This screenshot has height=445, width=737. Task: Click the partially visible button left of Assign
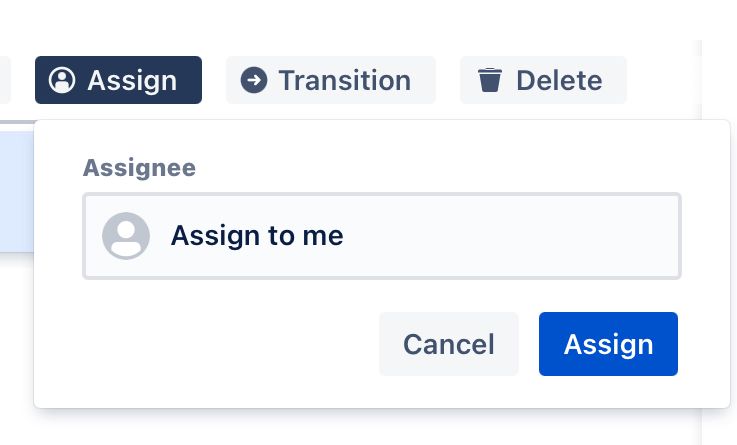coord(5,80)
